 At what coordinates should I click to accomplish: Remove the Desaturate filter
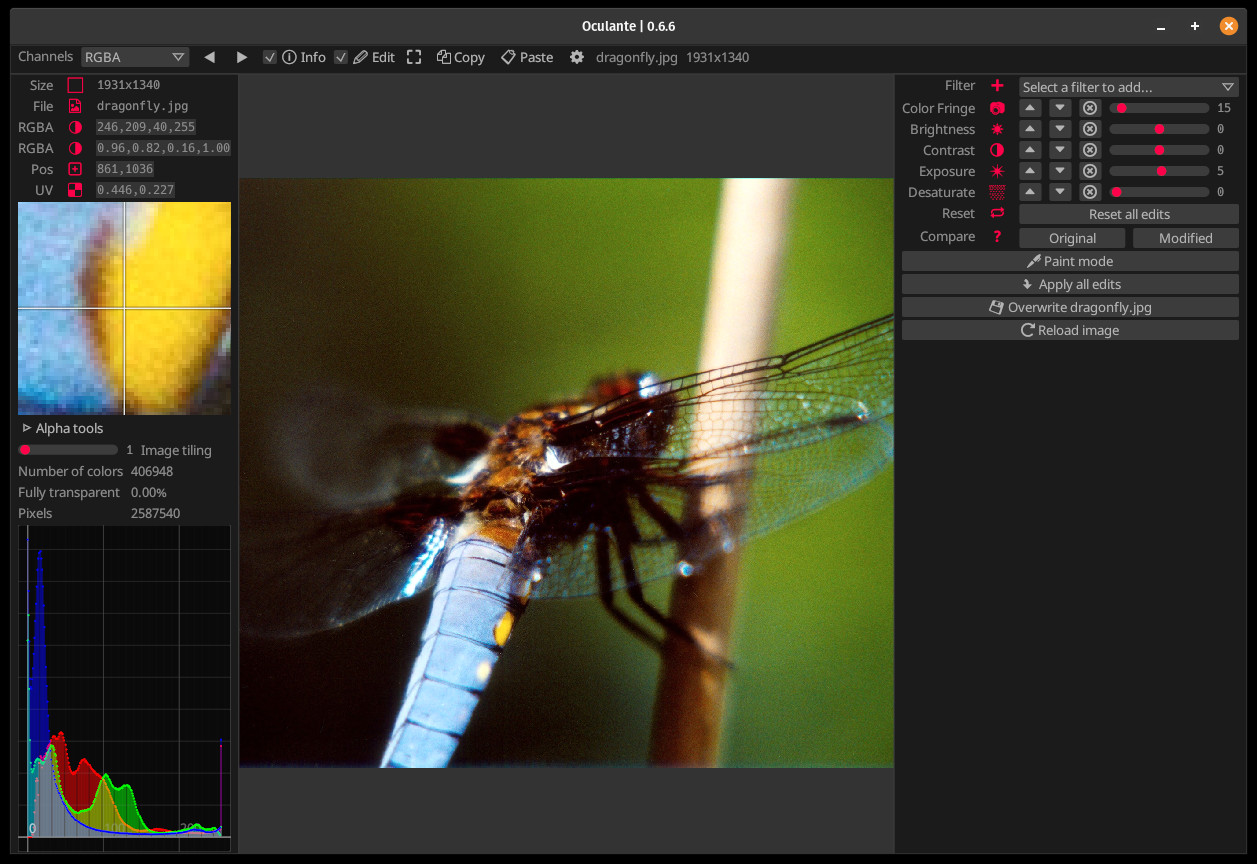pos(1090,192)
